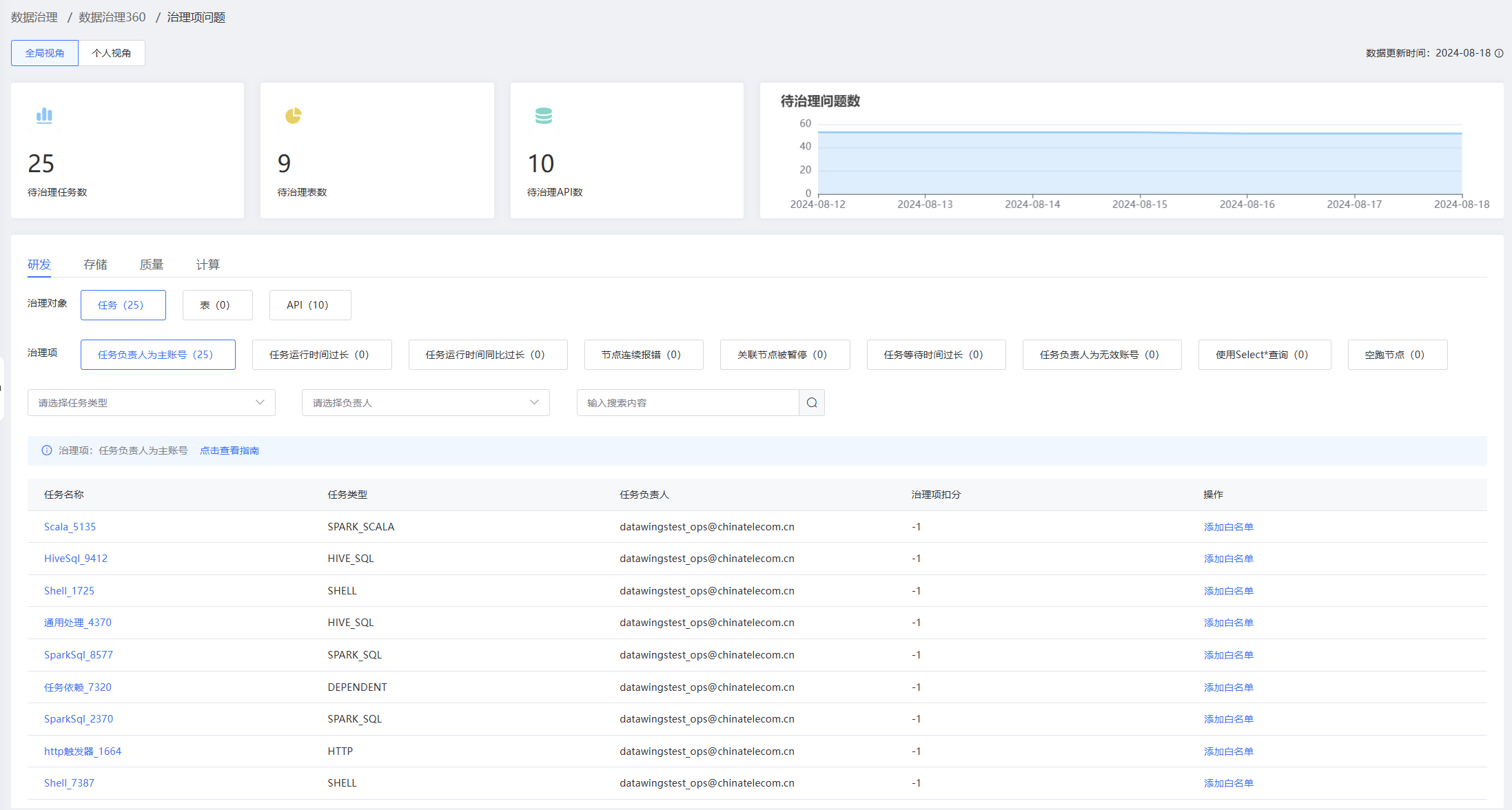Open task Scala_5135
Screen dimensions: 1512x810
point(70,527)
